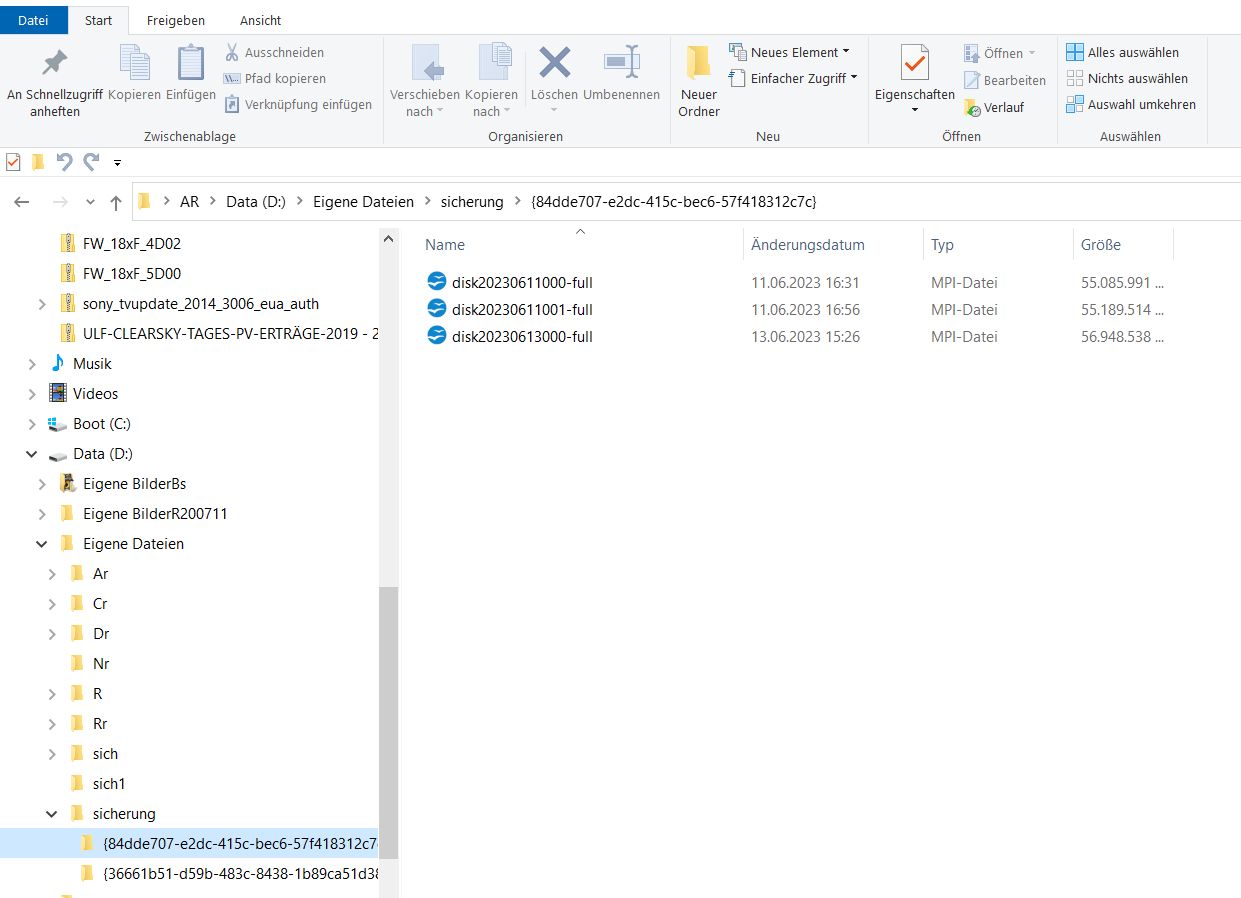
Task: Sort by Änderungsdatum column header
Action: [x=808, y=244]
